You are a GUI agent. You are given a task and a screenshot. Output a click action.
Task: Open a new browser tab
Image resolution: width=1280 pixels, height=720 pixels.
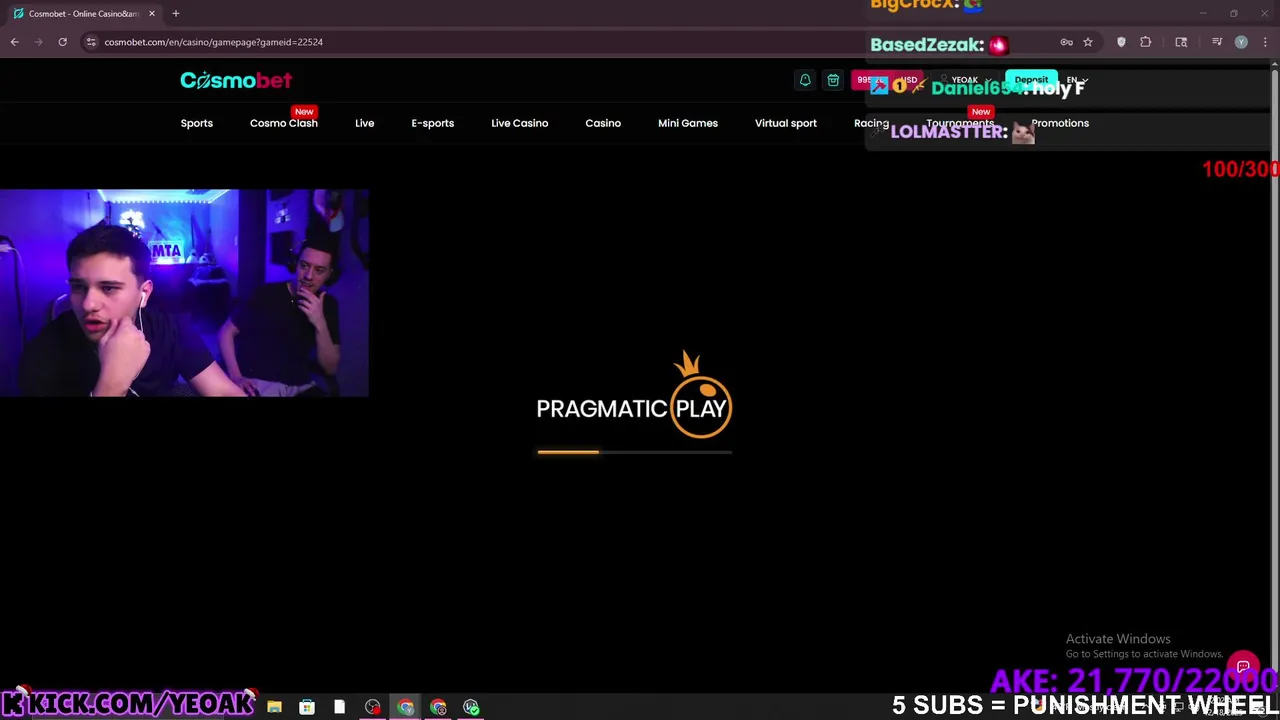coord(176,13)
